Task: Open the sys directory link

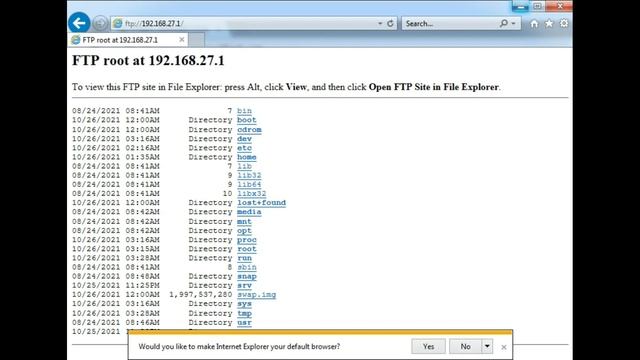Action: pyautogui.click(x=244, y=304)
